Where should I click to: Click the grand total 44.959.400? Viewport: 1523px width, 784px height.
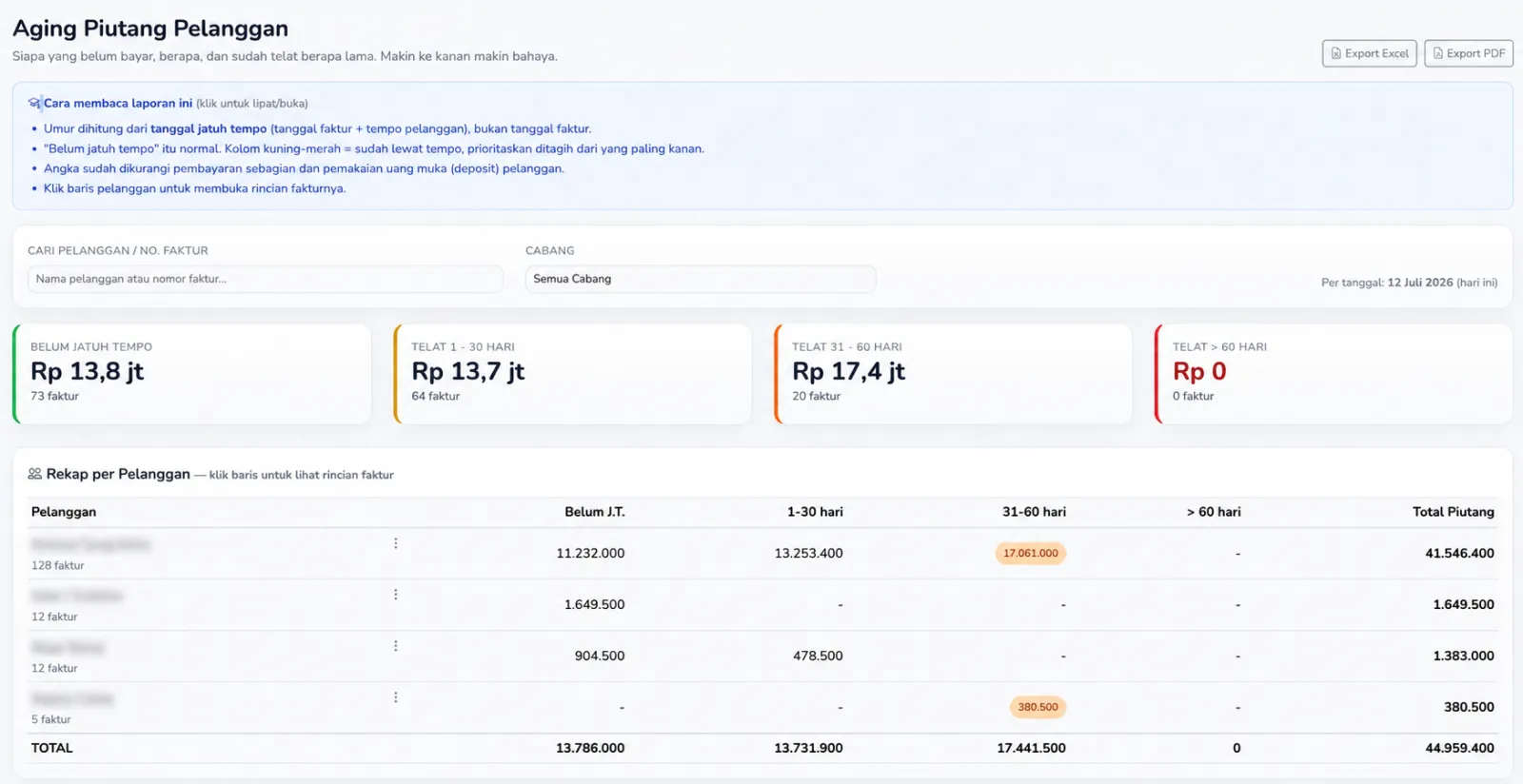(x=1459, y=748)
